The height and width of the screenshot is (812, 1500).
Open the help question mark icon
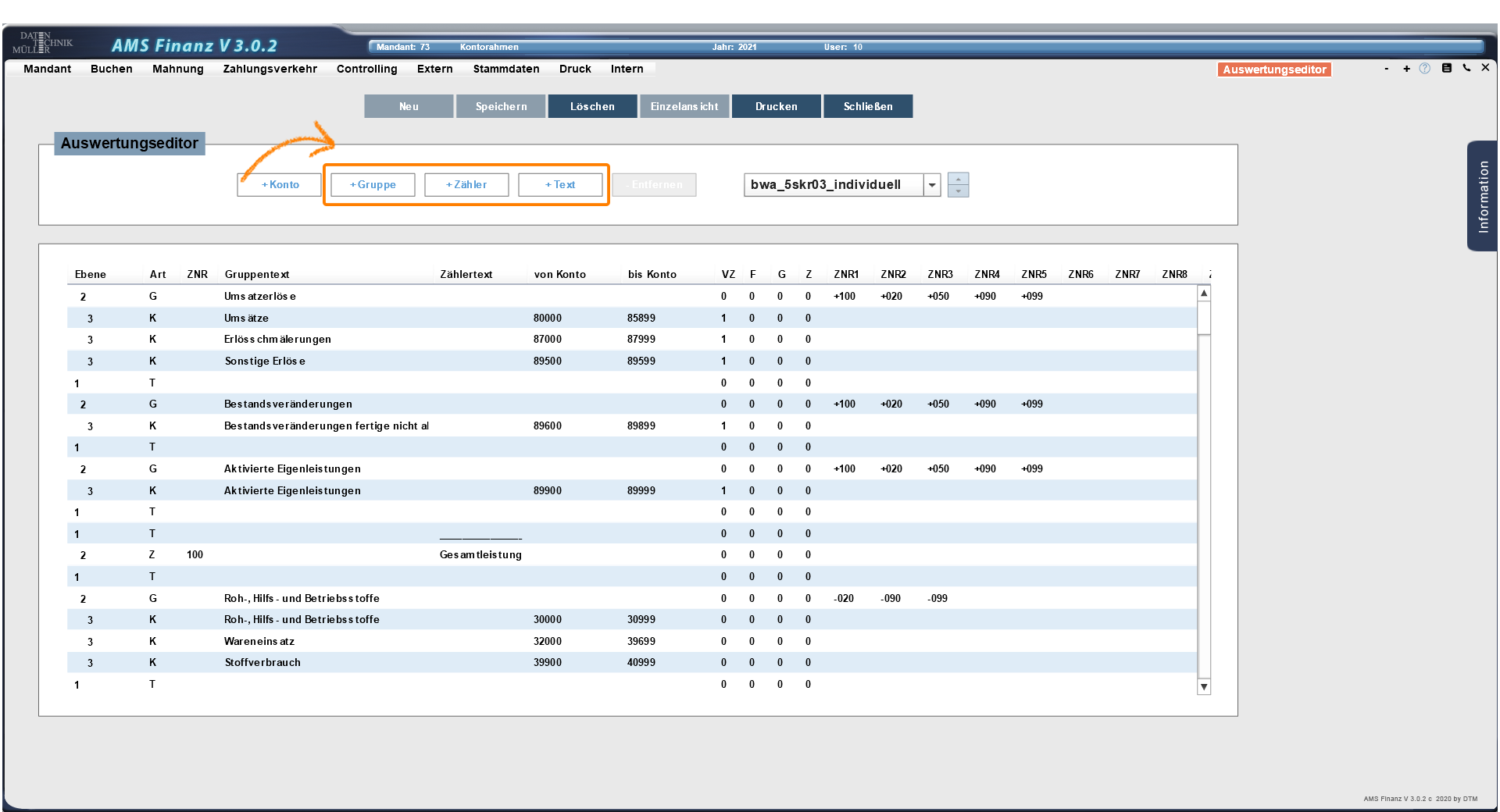tap(1425, 69)
